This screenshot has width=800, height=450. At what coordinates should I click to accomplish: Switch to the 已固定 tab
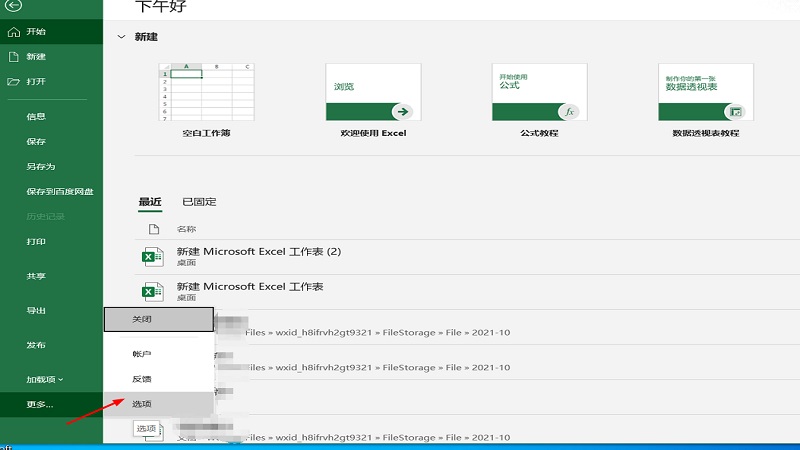click(x=199, y=202)
